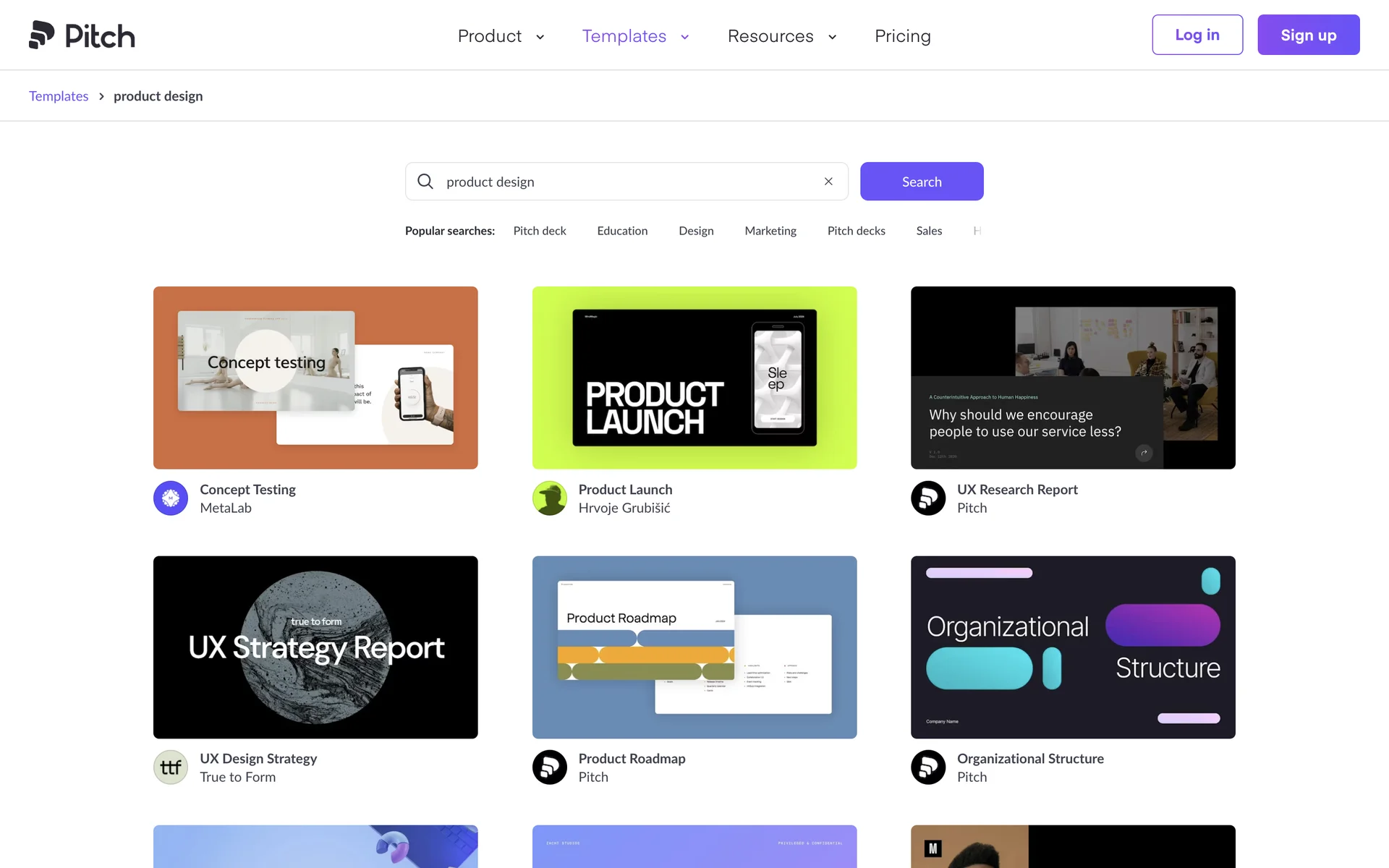Open the Product Launch template thumbnail

pyautogui.click(x=694, y=378)
